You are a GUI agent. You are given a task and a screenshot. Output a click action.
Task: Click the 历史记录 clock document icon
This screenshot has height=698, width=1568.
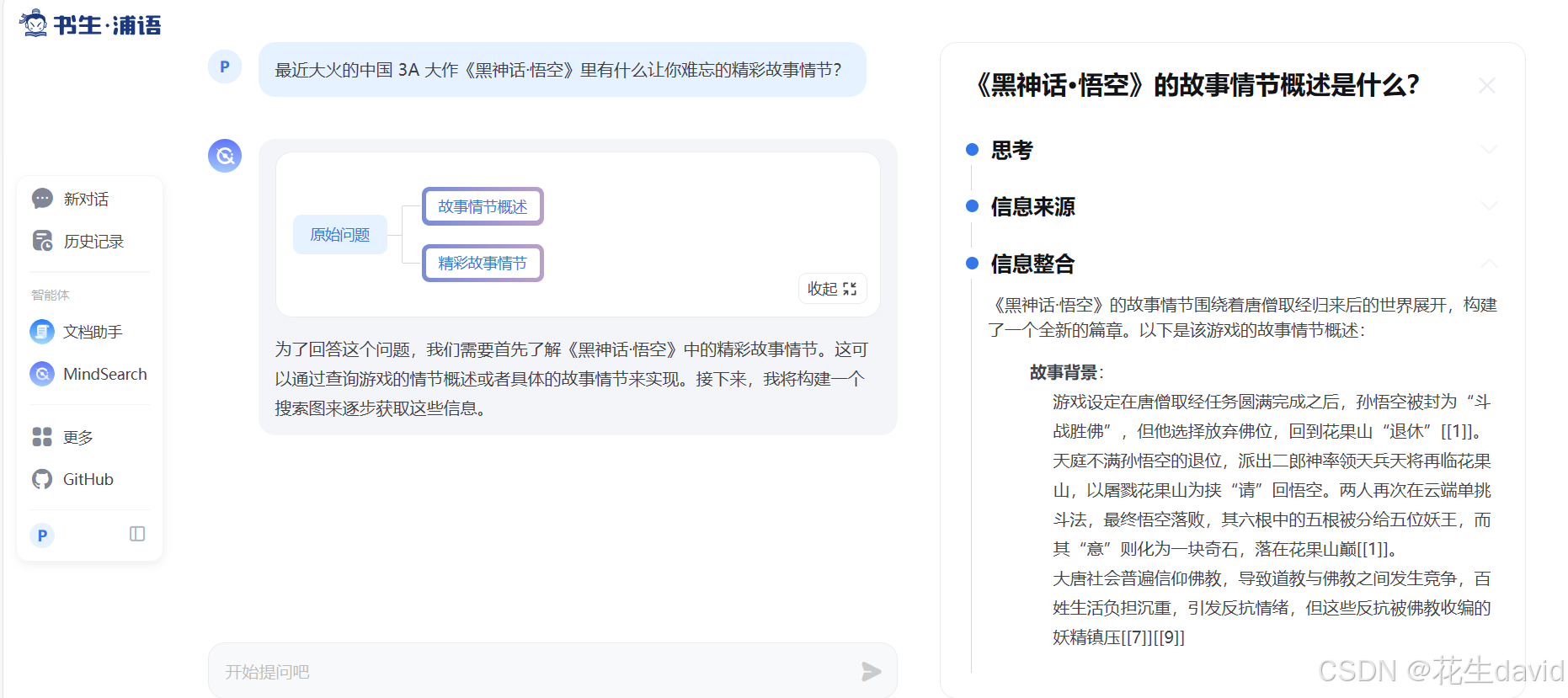(x=42, y=241)
